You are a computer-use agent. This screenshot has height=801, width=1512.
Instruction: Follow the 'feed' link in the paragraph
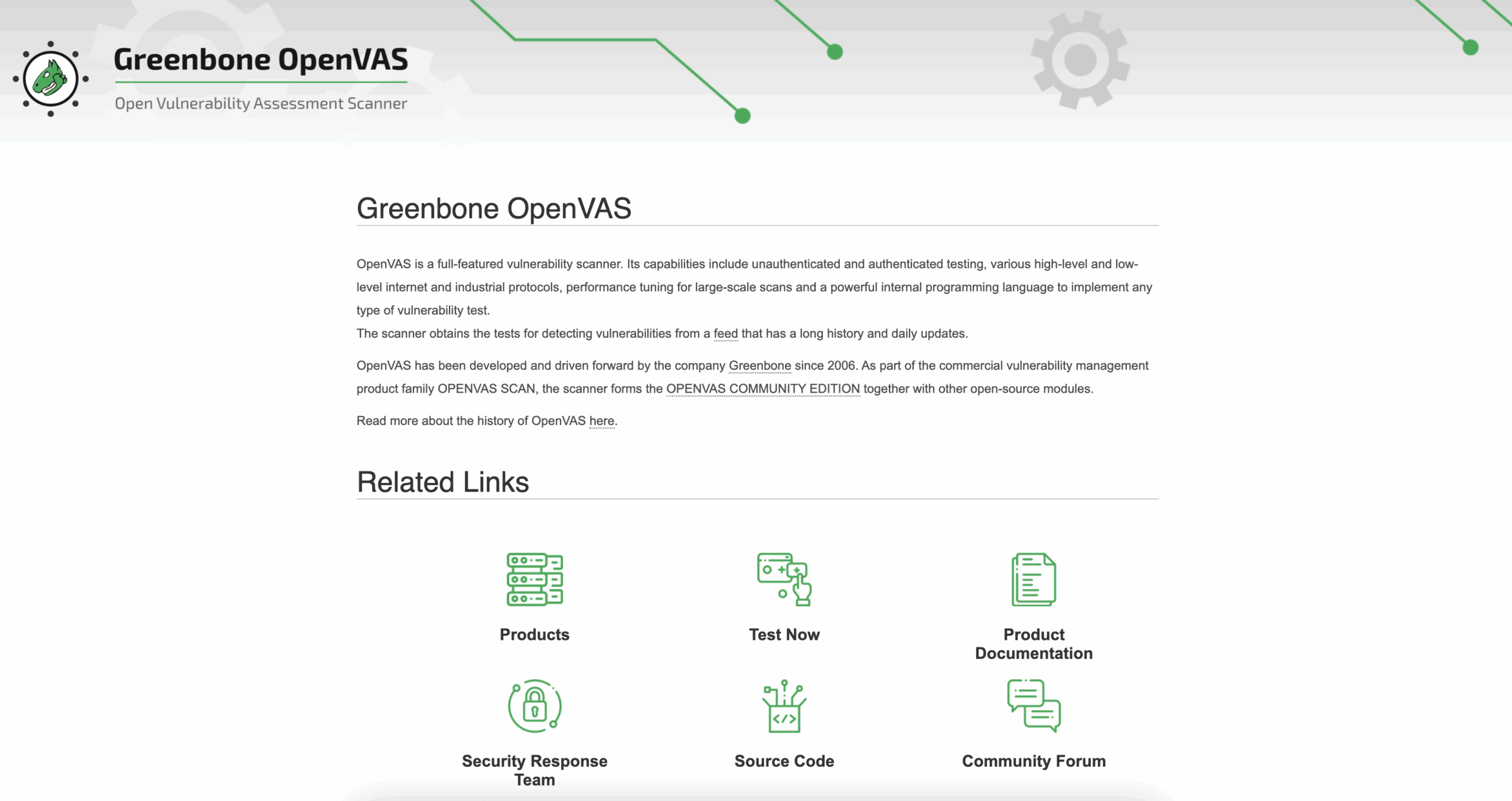[x=725, y=334]
